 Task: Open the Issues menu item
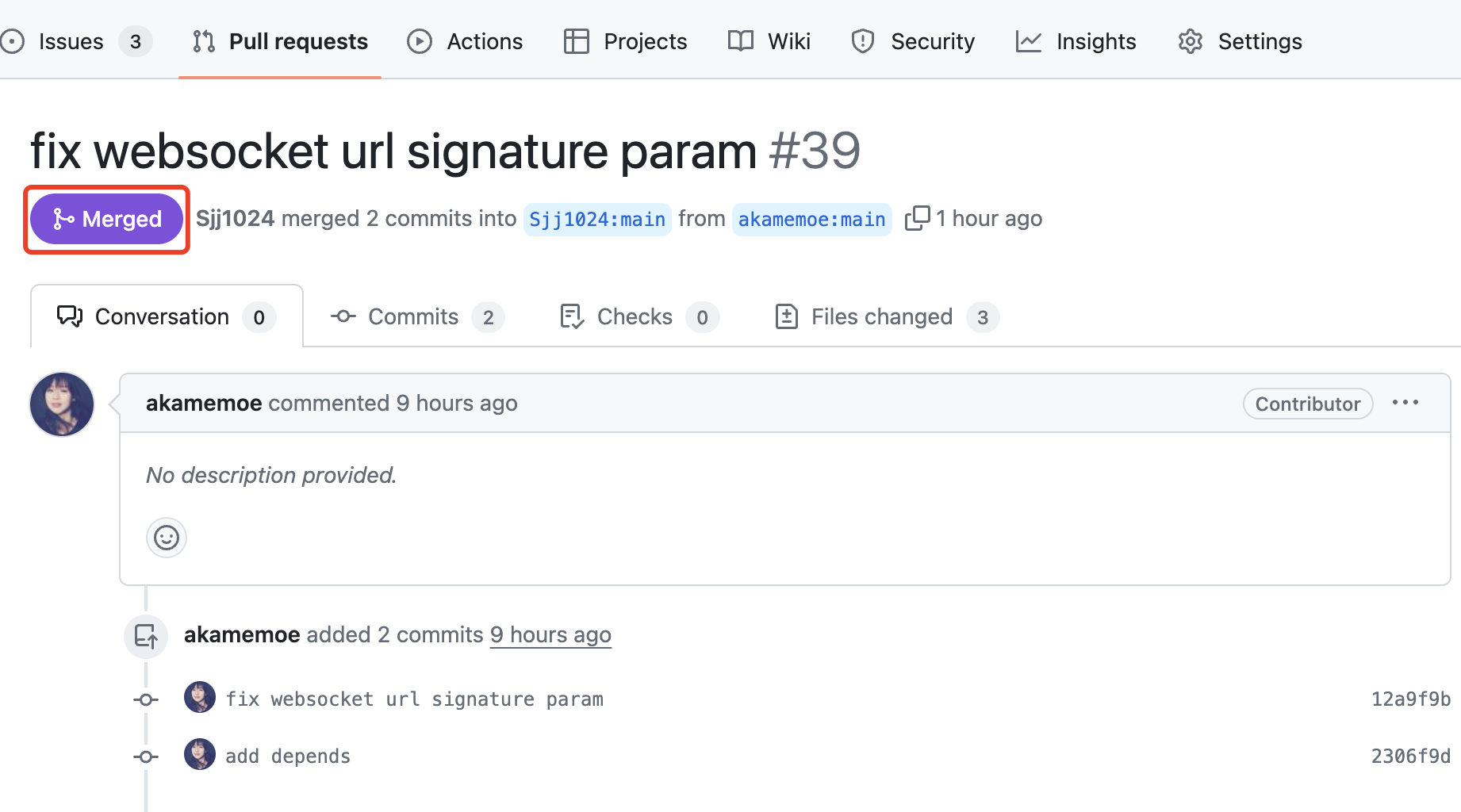pyautogui.click(x=71, y=41)
